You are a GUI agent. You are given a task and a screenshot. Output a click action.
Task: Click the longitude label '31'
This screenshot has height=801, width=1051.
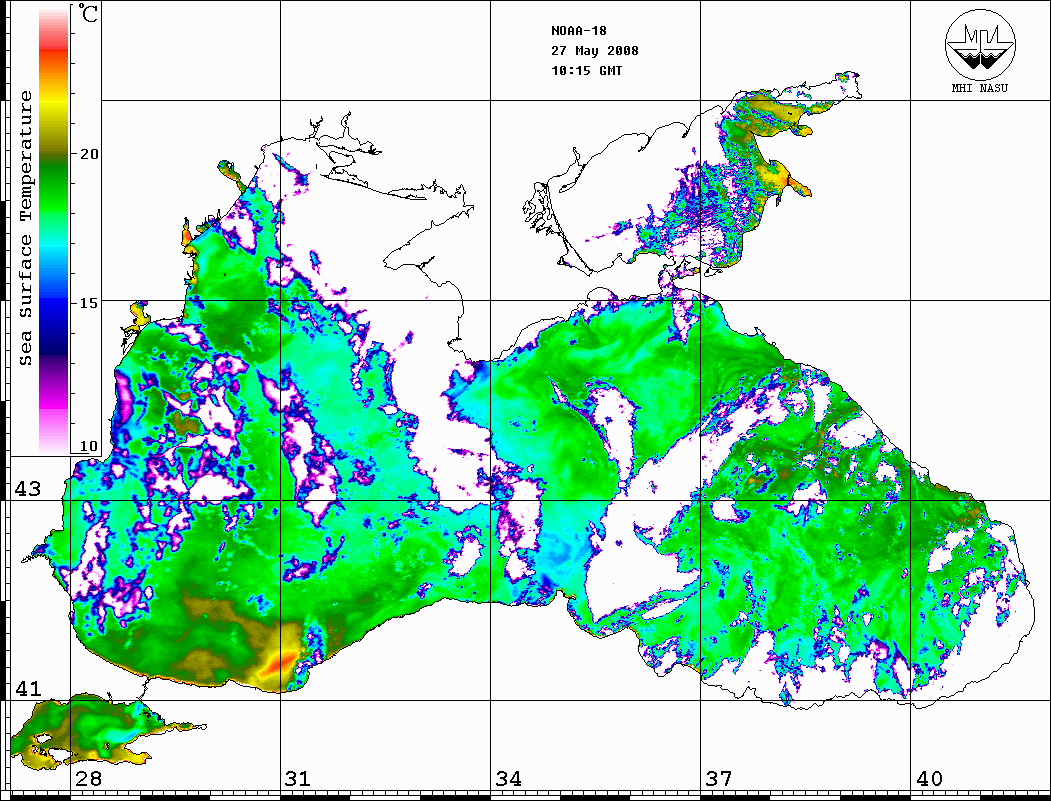point(298,778)
